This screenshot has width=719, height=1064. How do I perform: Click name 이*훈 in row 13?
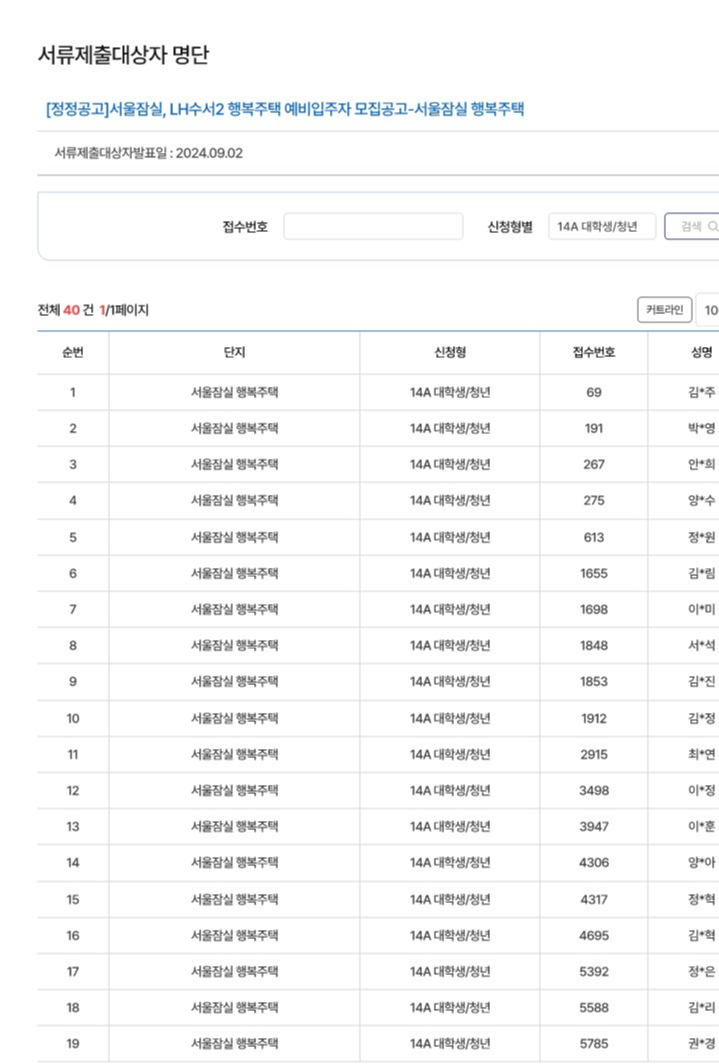(701, 826)
